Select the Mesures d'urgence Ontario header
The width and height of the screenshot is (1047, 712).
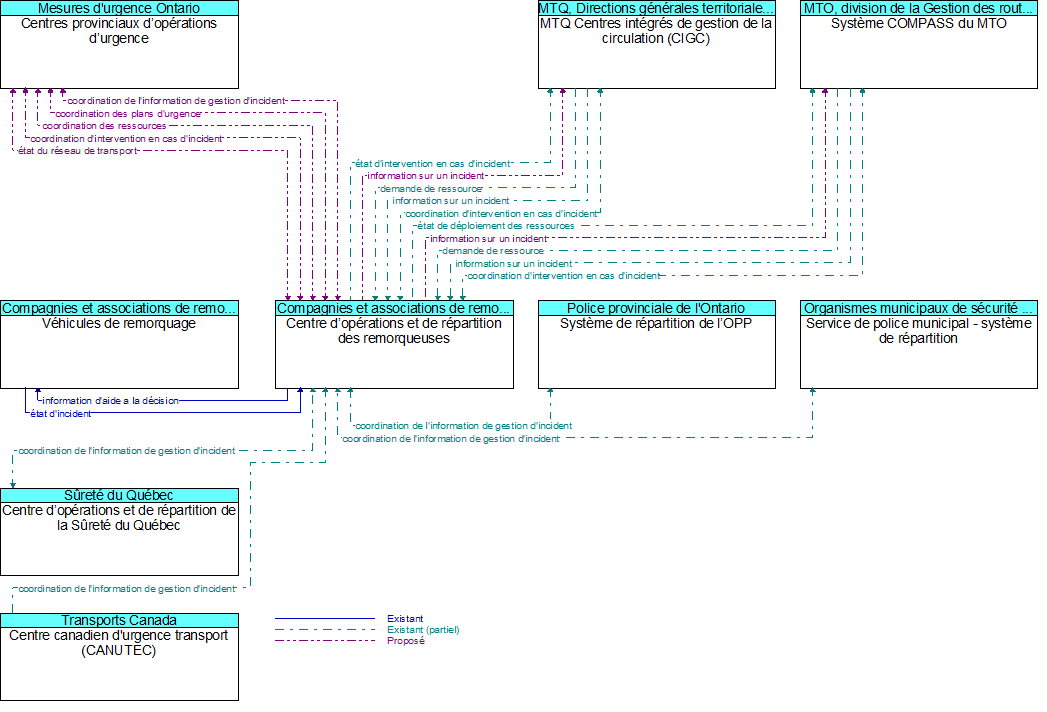(119, 8)
